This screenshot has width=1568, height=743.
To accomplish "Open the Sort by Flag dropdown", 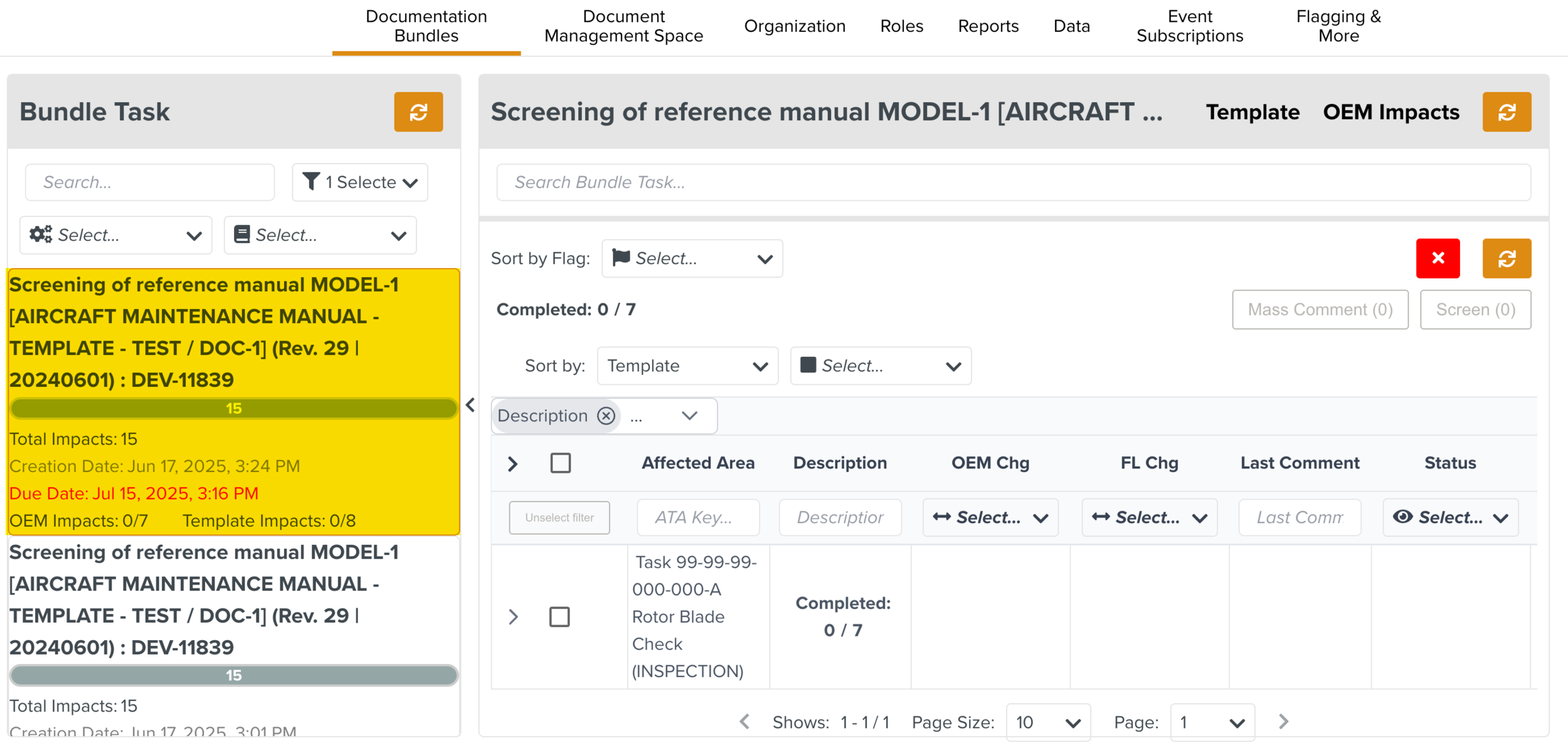I will click(691, 258).
